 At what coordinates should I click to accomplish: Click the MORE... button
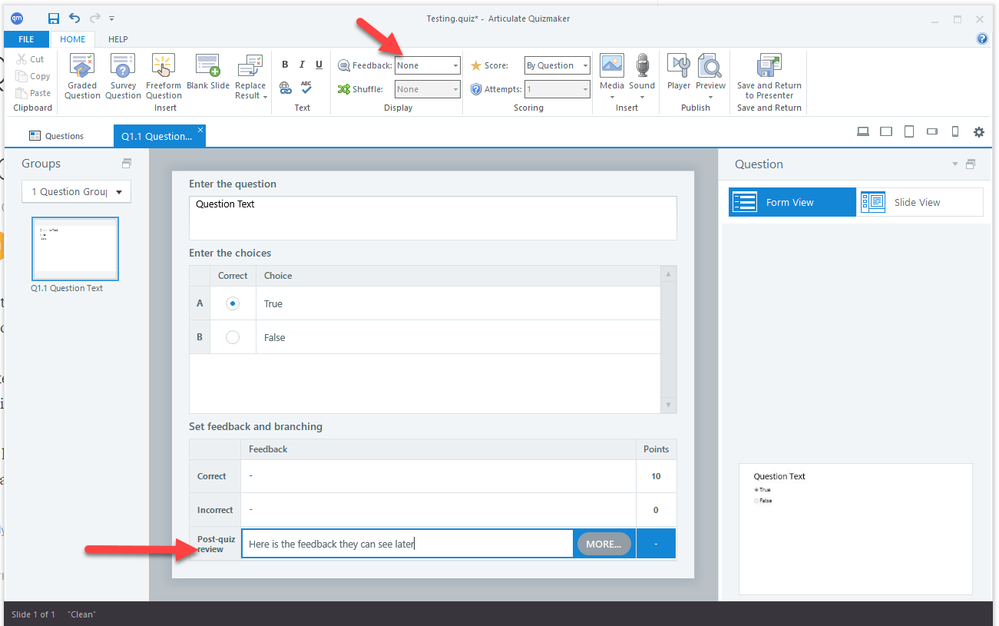pyautogui.click(x=603, y=544)
